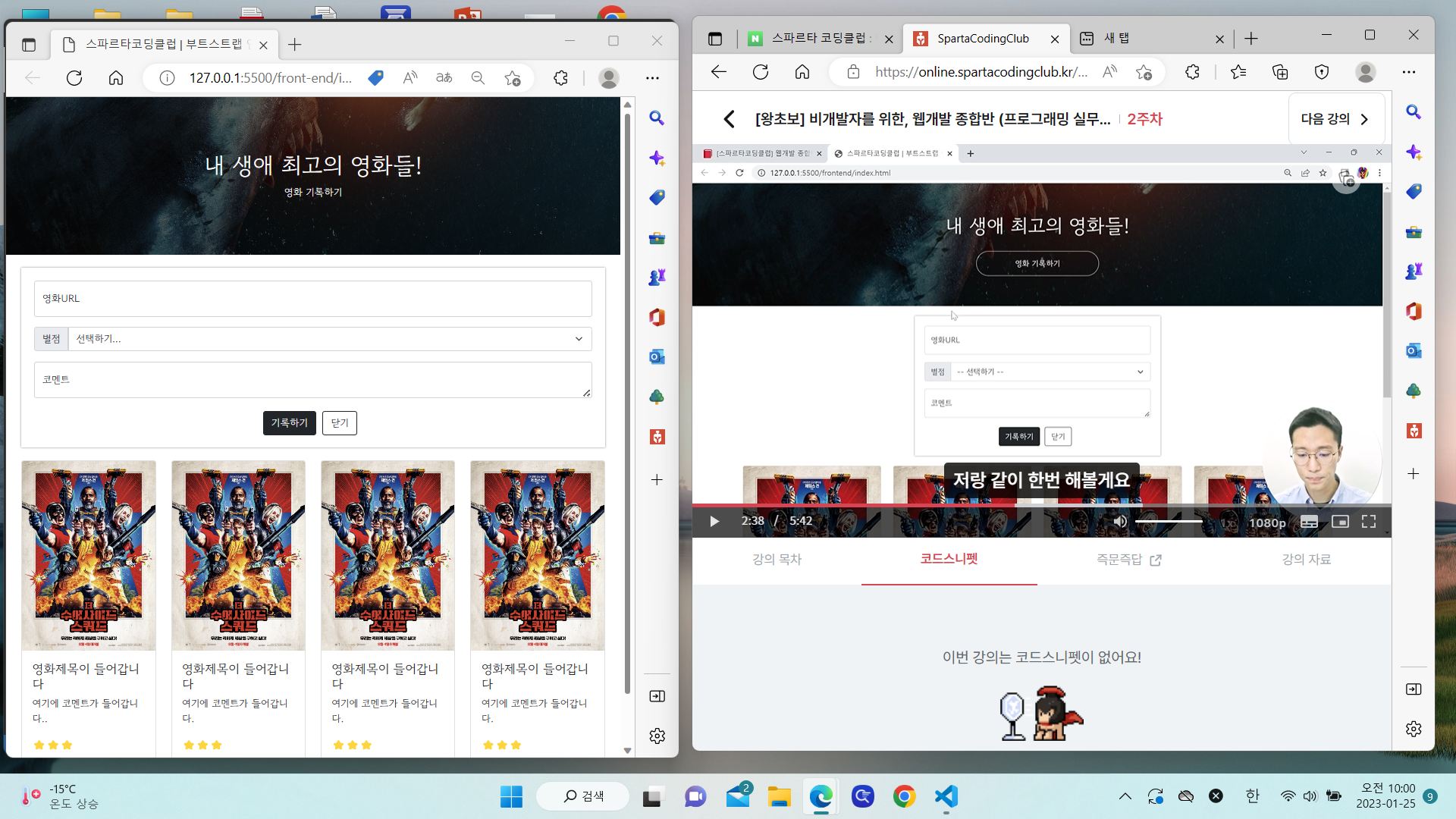The image size is (1456, 819).
Task: Go to 다음 강의
Action: tap(1335, 119)
